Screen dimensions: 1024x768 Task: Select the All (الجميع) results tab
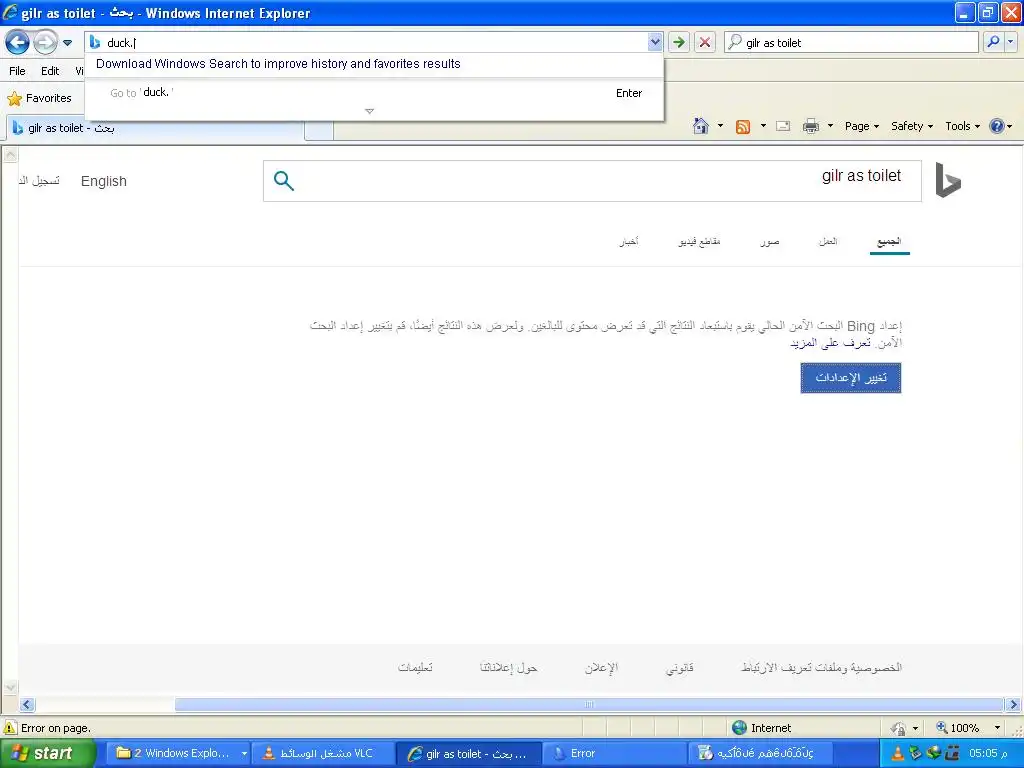[889, 242]
